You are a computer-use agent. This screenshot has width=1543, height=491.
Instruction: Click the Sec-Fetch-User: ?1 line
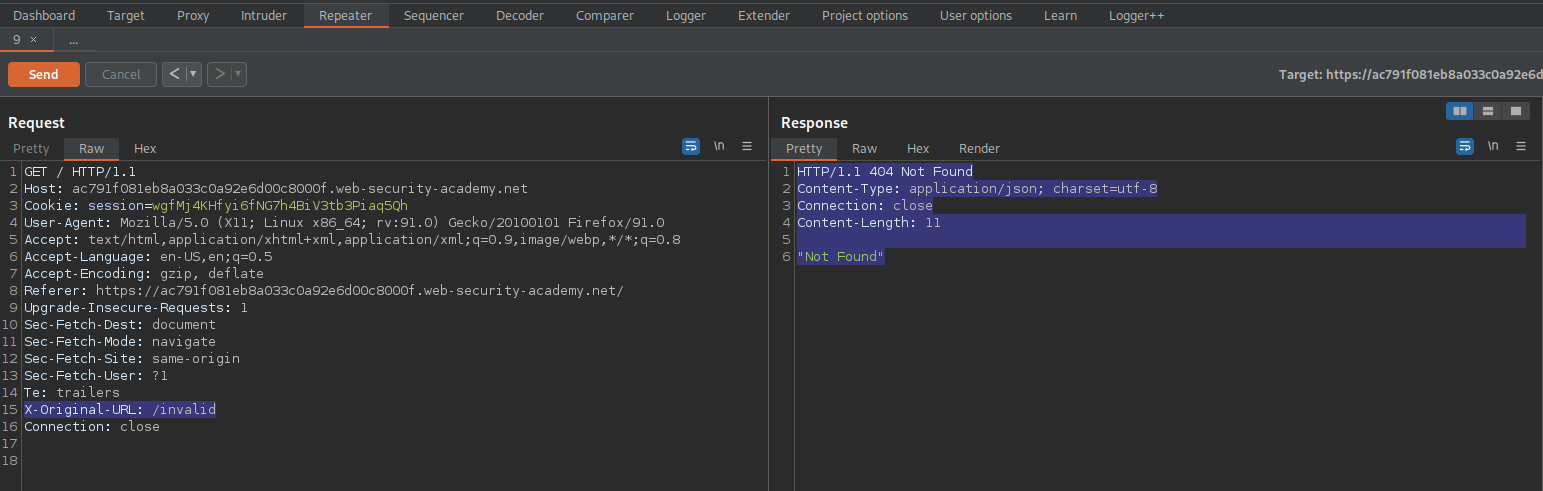96,376
